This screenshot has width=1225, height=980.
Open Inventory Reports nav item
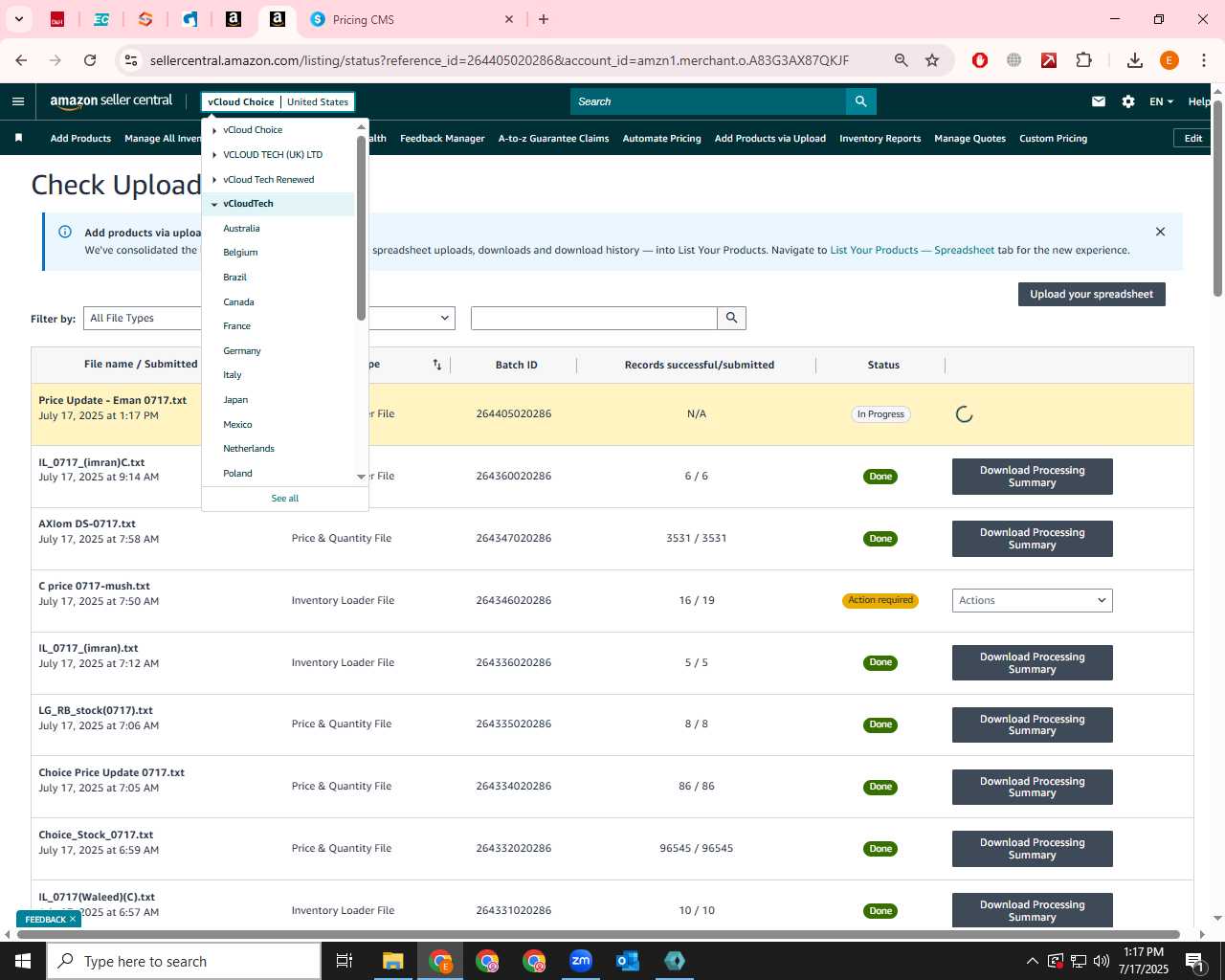click(880, 139)
